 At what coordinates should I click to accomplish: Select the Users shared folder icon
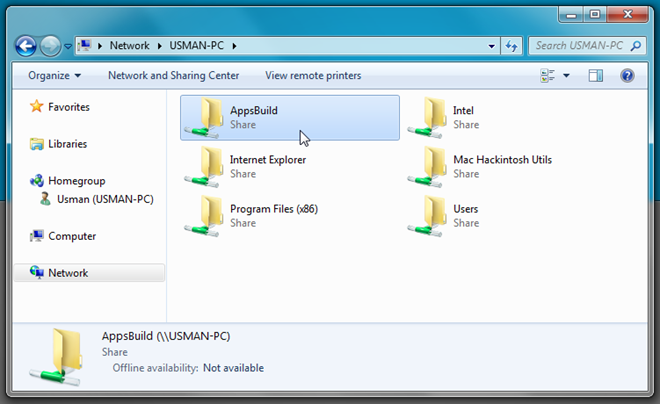point(427,216)
